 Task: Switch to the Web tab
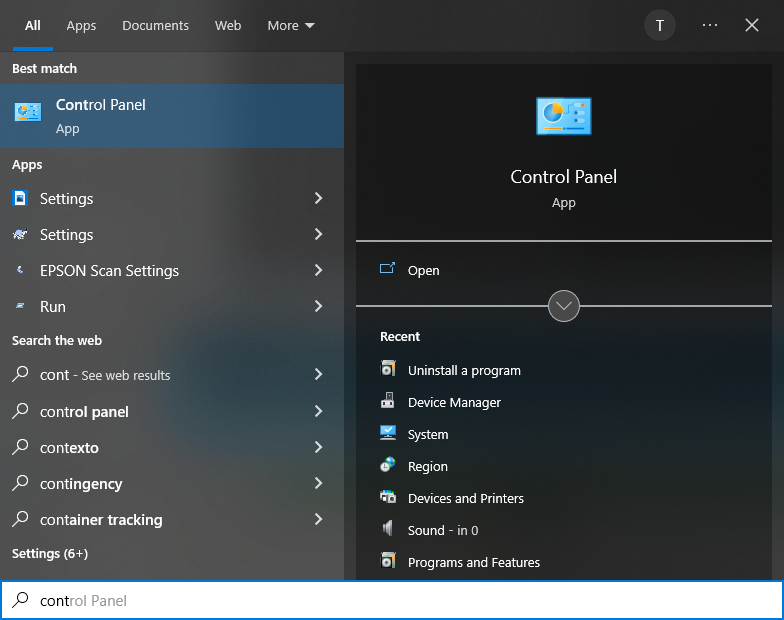(228, 26)
